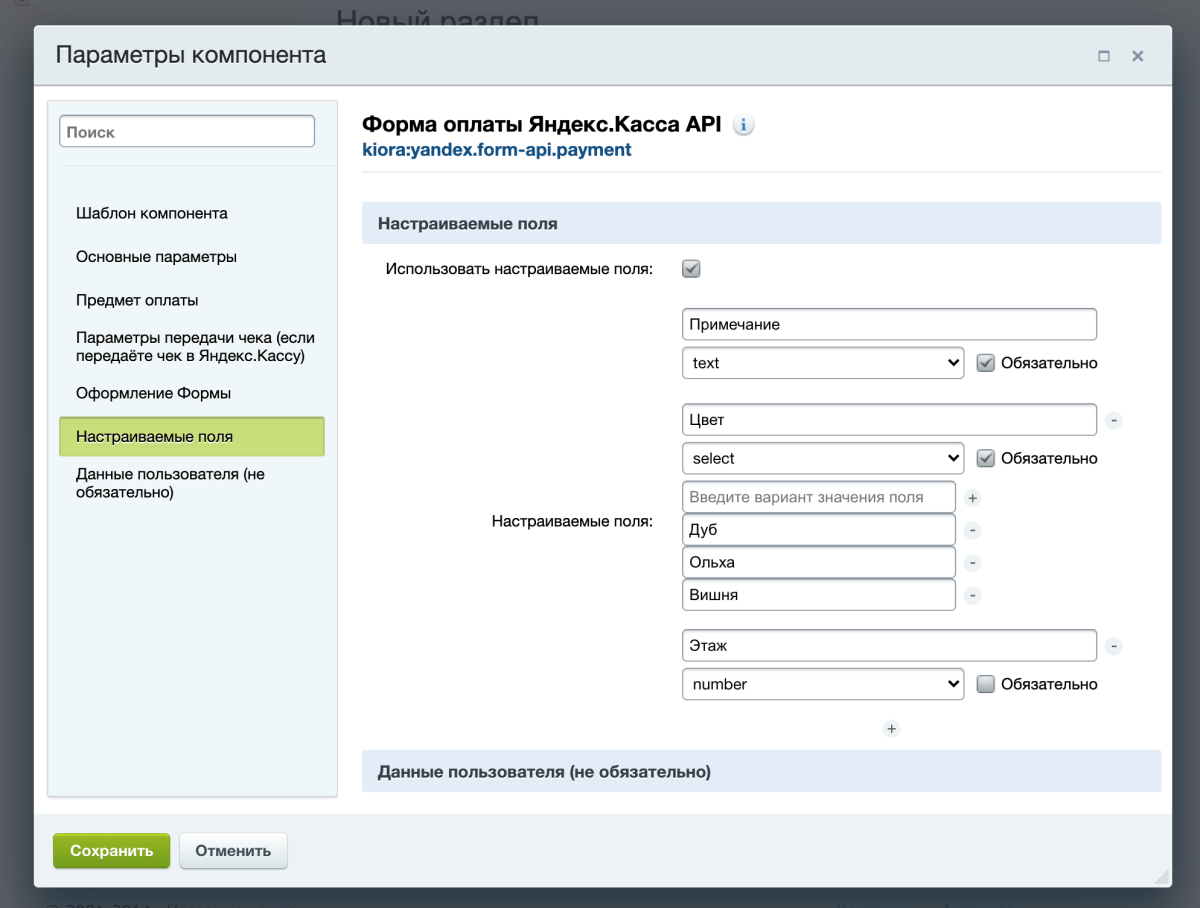1200x908 pixels.
Task: Change the number field type dropdown
Action: (822, 684)
